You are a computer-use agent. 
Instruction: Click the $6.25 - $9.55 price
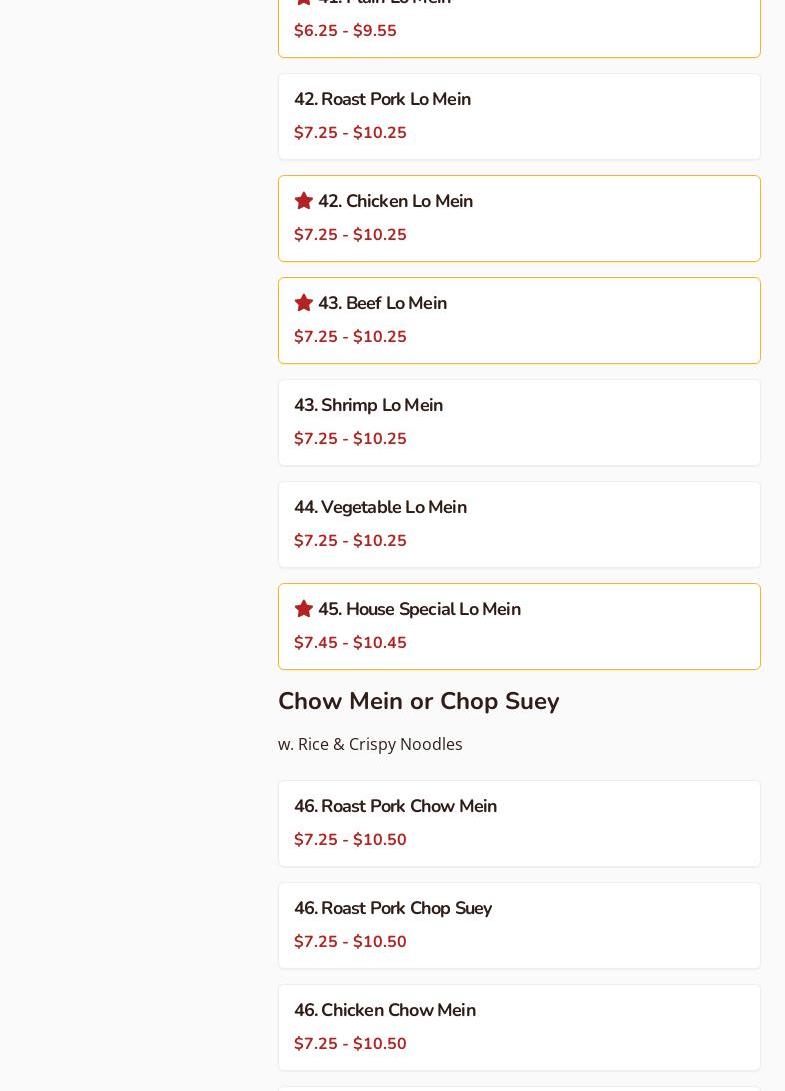click(x=345, y=31)
